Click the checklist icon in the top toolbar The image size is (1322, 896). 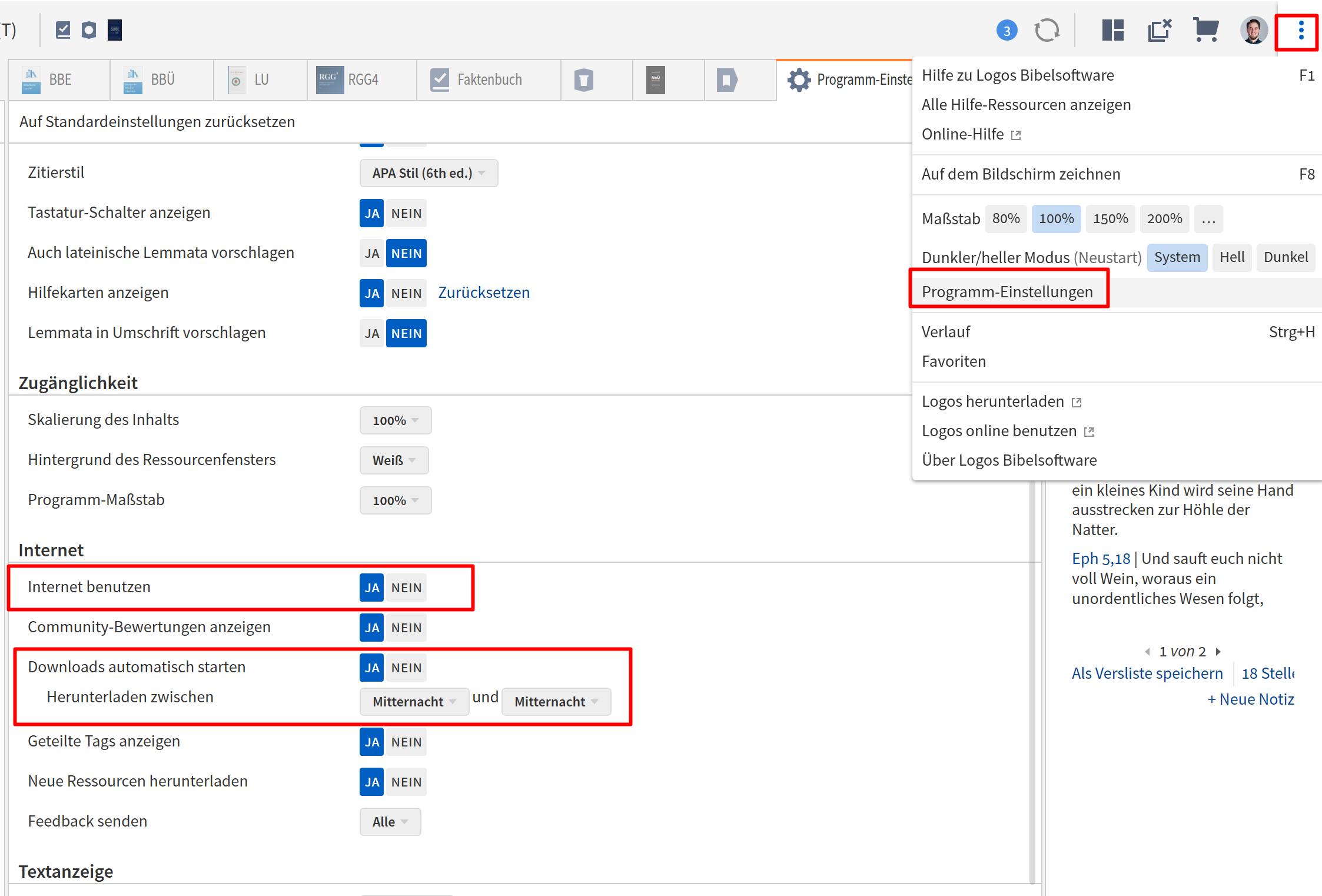[x=63, y=30]
